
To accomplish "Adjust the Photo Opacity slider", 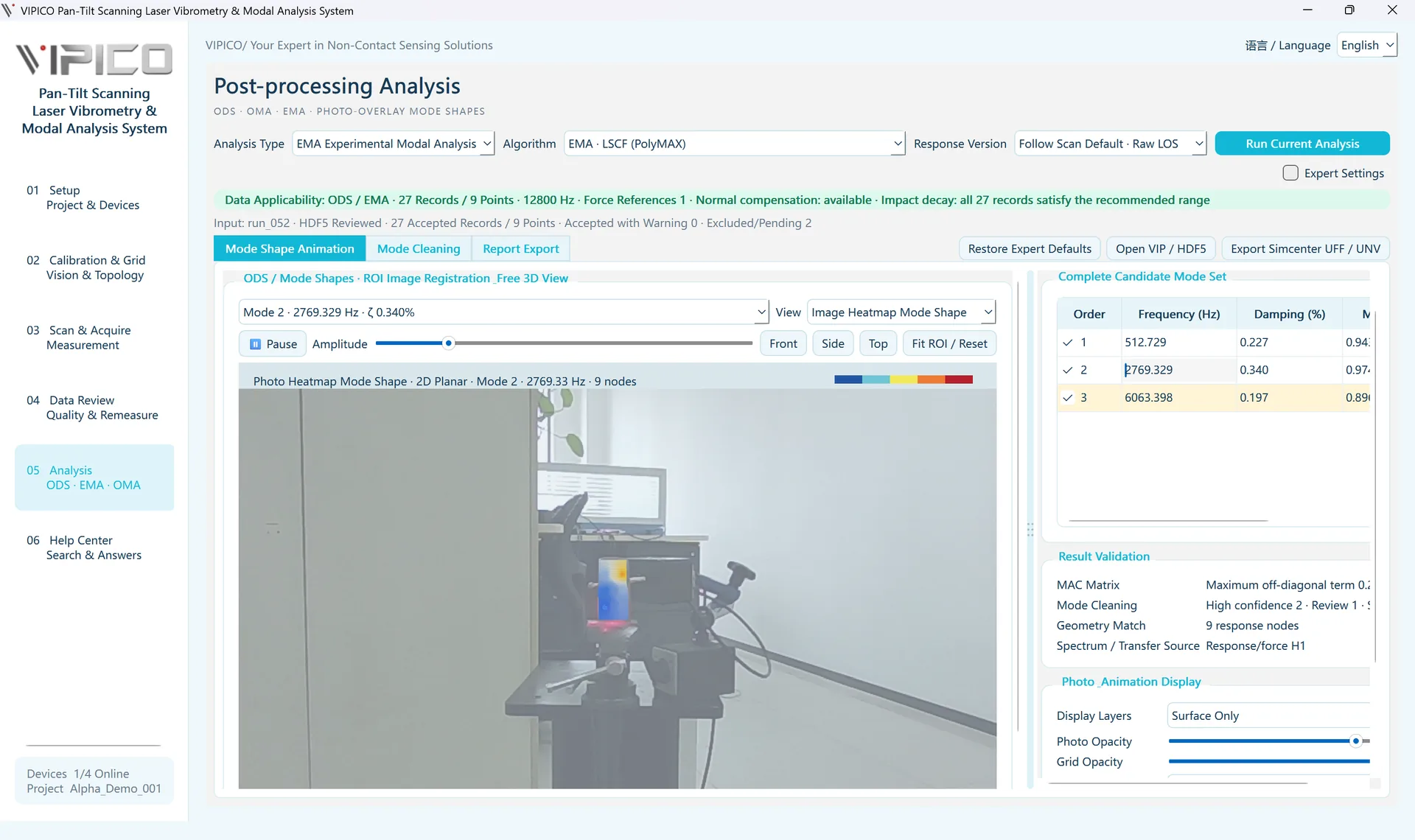I will pos(1268,741).
